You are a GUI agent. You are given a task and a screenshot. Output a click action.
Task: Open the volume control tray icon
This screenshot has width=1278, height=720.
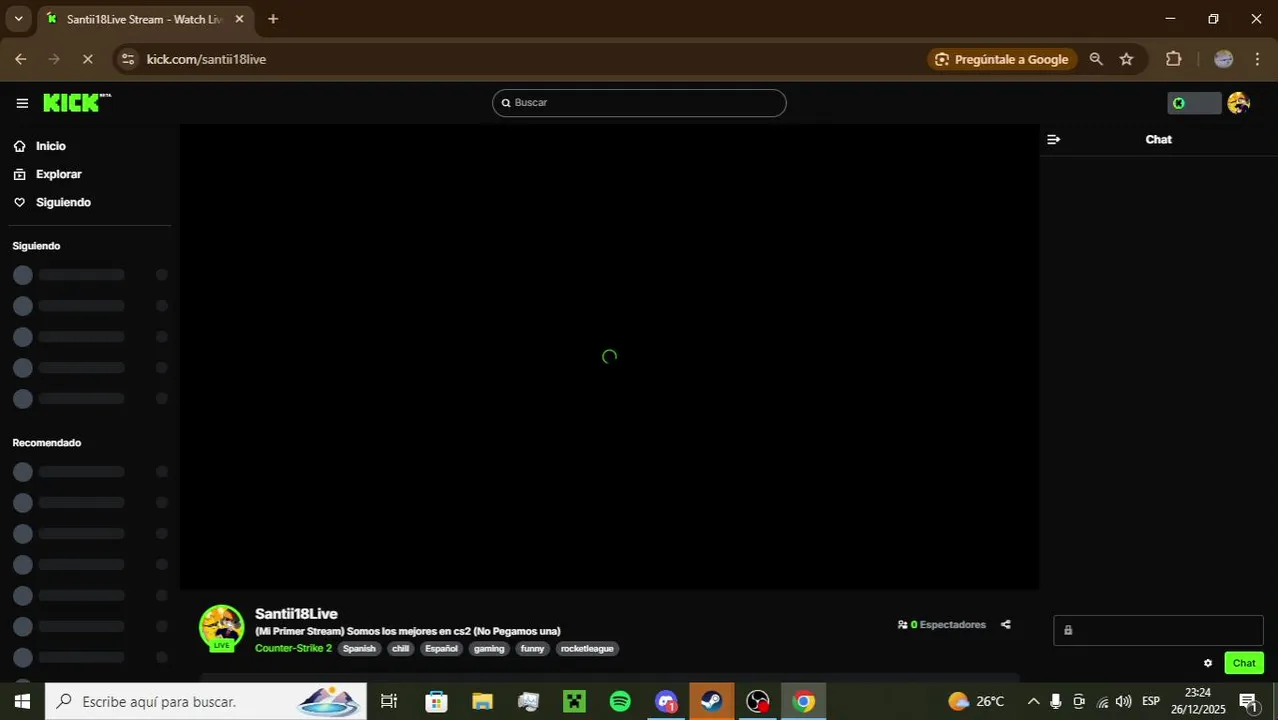coord(1124,701)
